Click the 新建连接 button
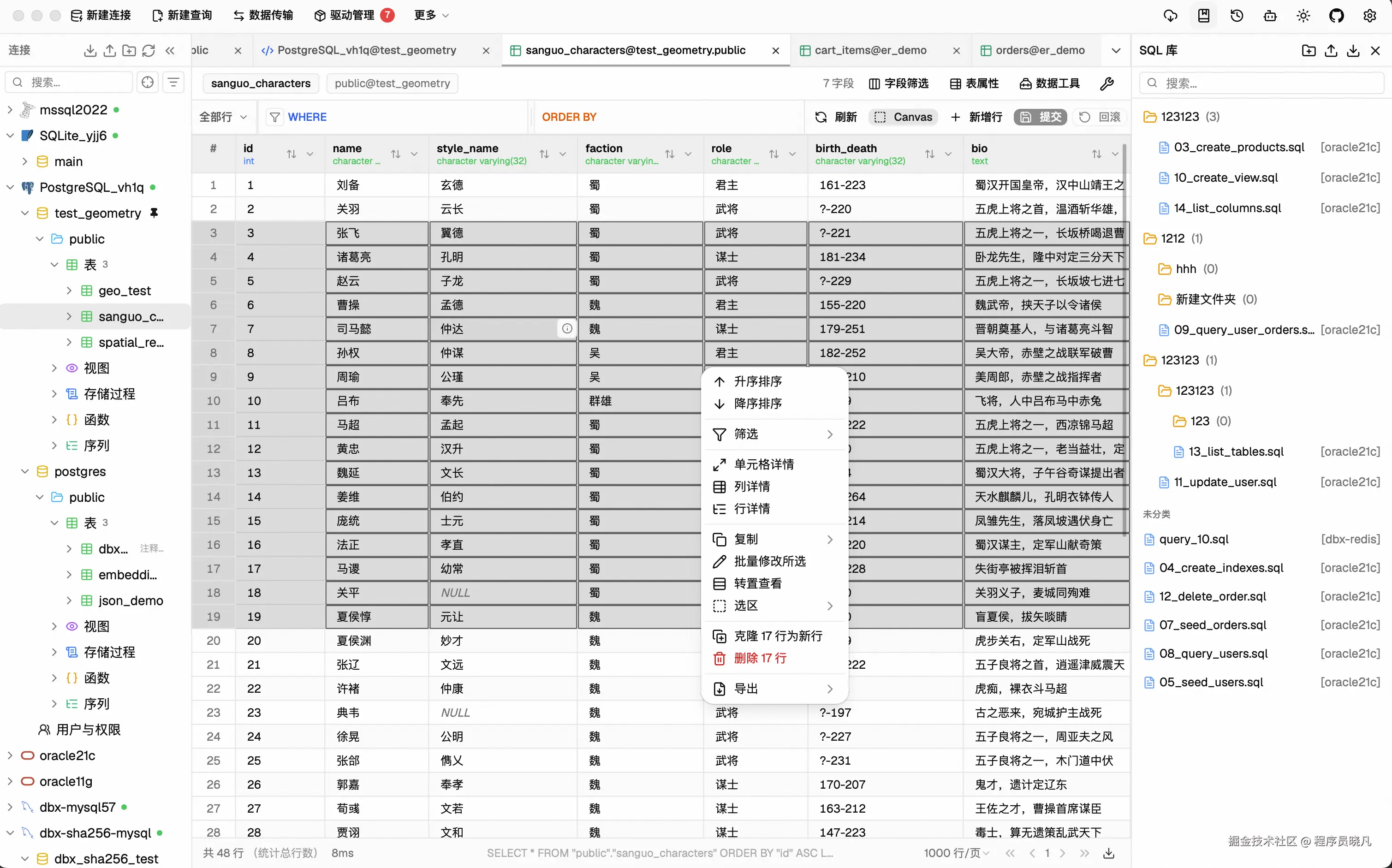This screenshot has width=1392, height=868. point(101,16)
